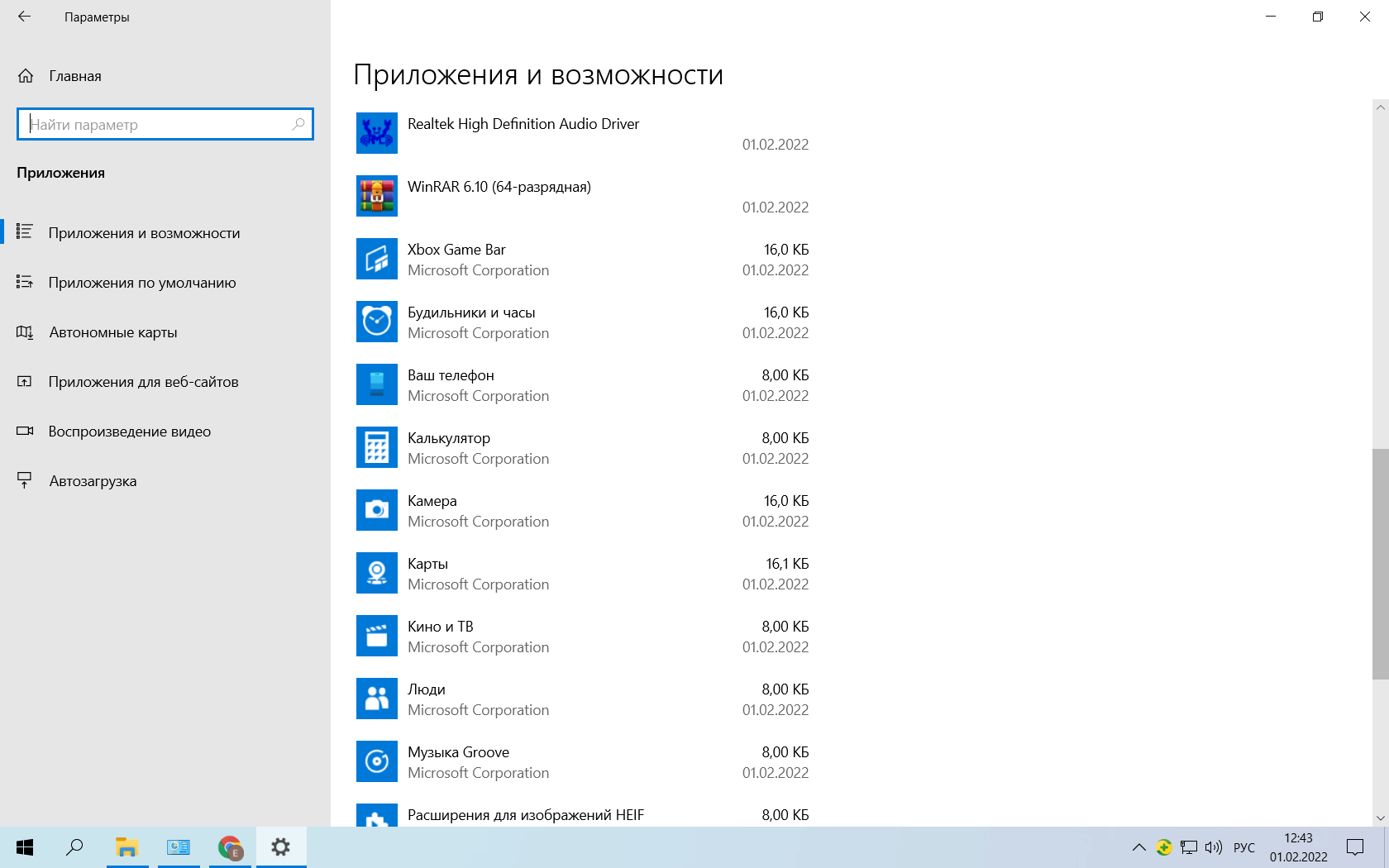Click the Xbox Game Bar icon
This screenshot has height=868, width=1389.
coord(376,259)
